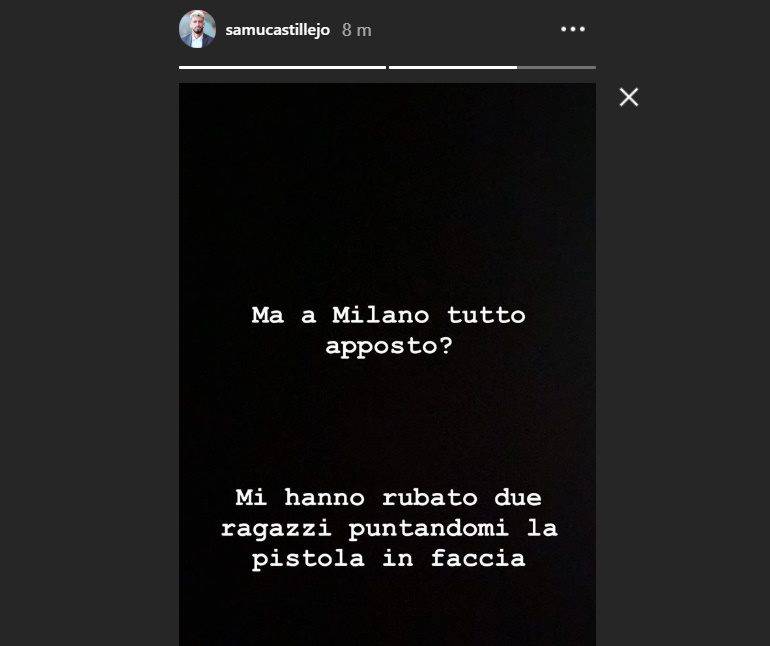Click the word 'faccia' in the story

[478, 559]
